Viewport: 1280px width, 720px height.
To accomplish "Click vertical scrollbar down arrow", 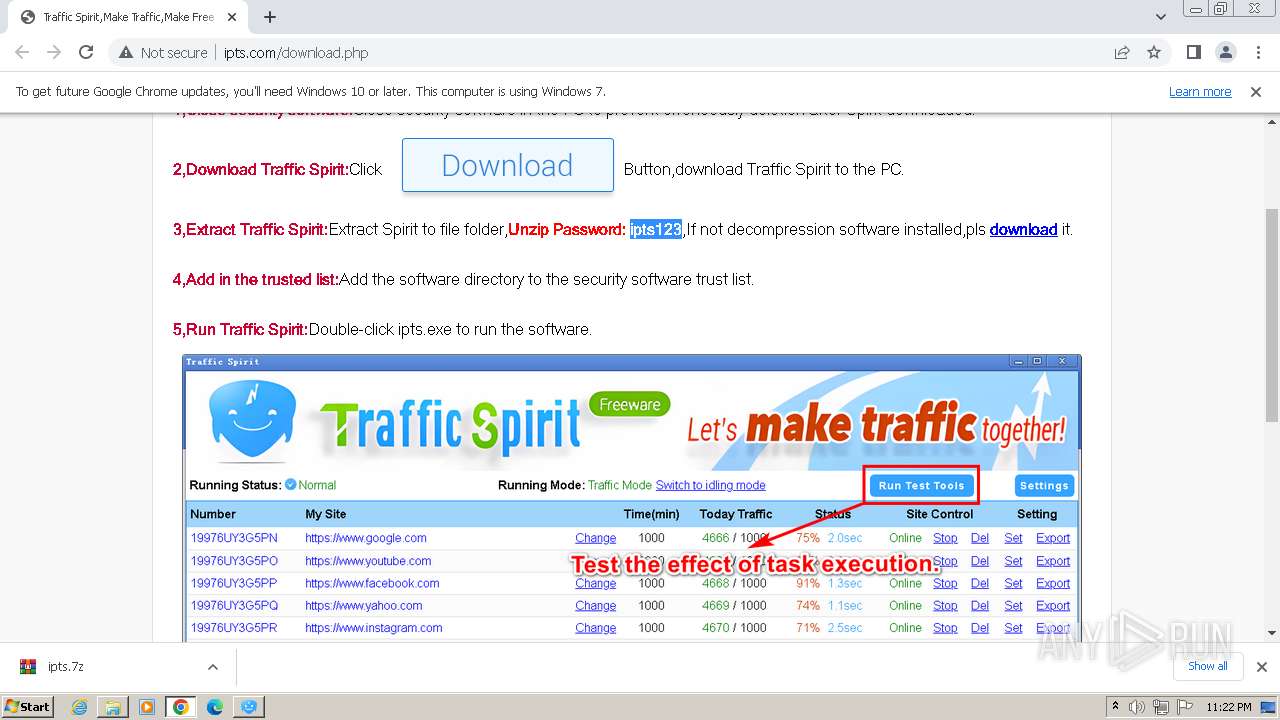I will pos(1271,633).
